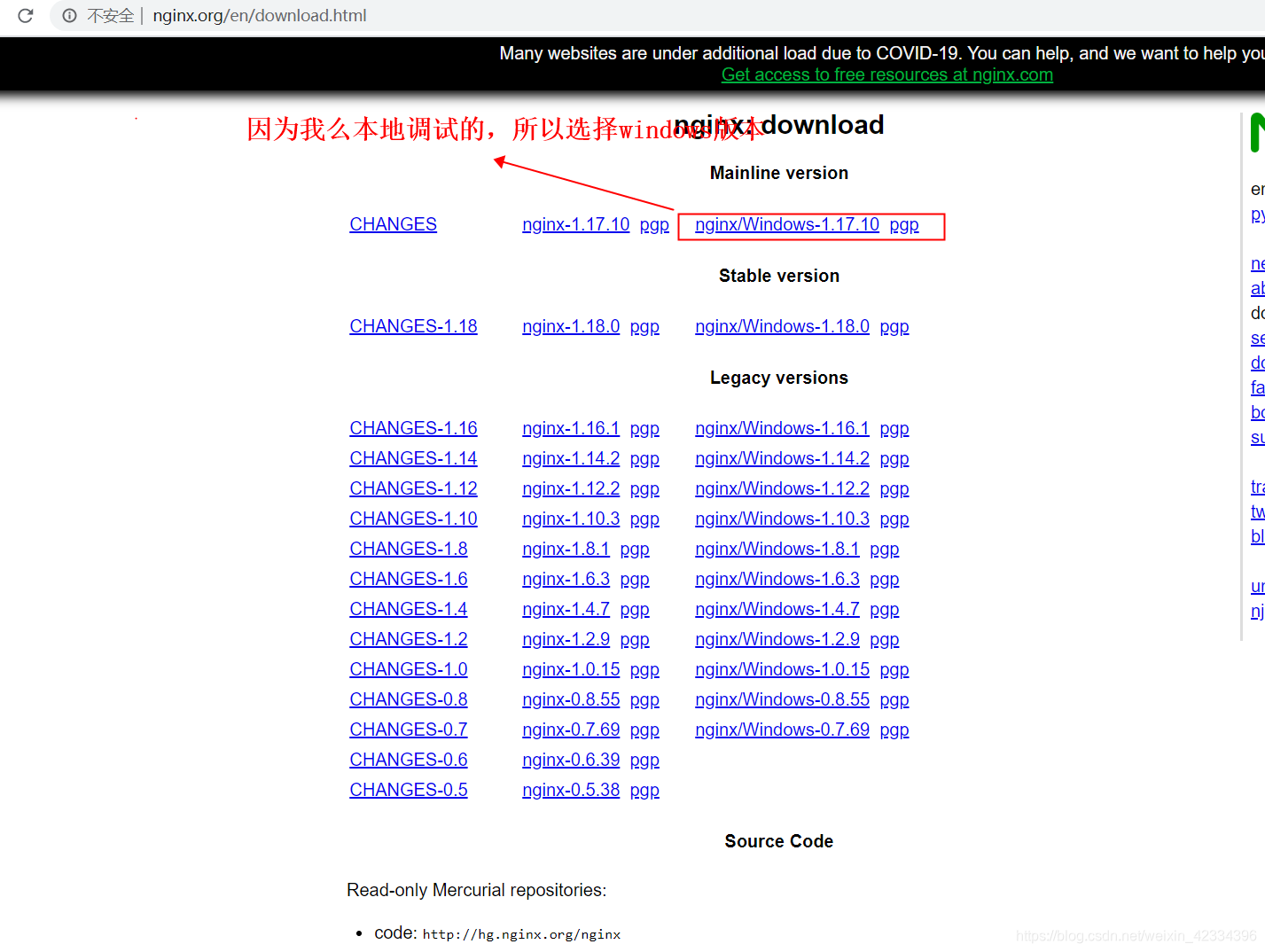Image resolution: width=1265 pixels, height=952 pixels.
Task: Open the CHANGES-1.6 link
Action: coord(408,579)
